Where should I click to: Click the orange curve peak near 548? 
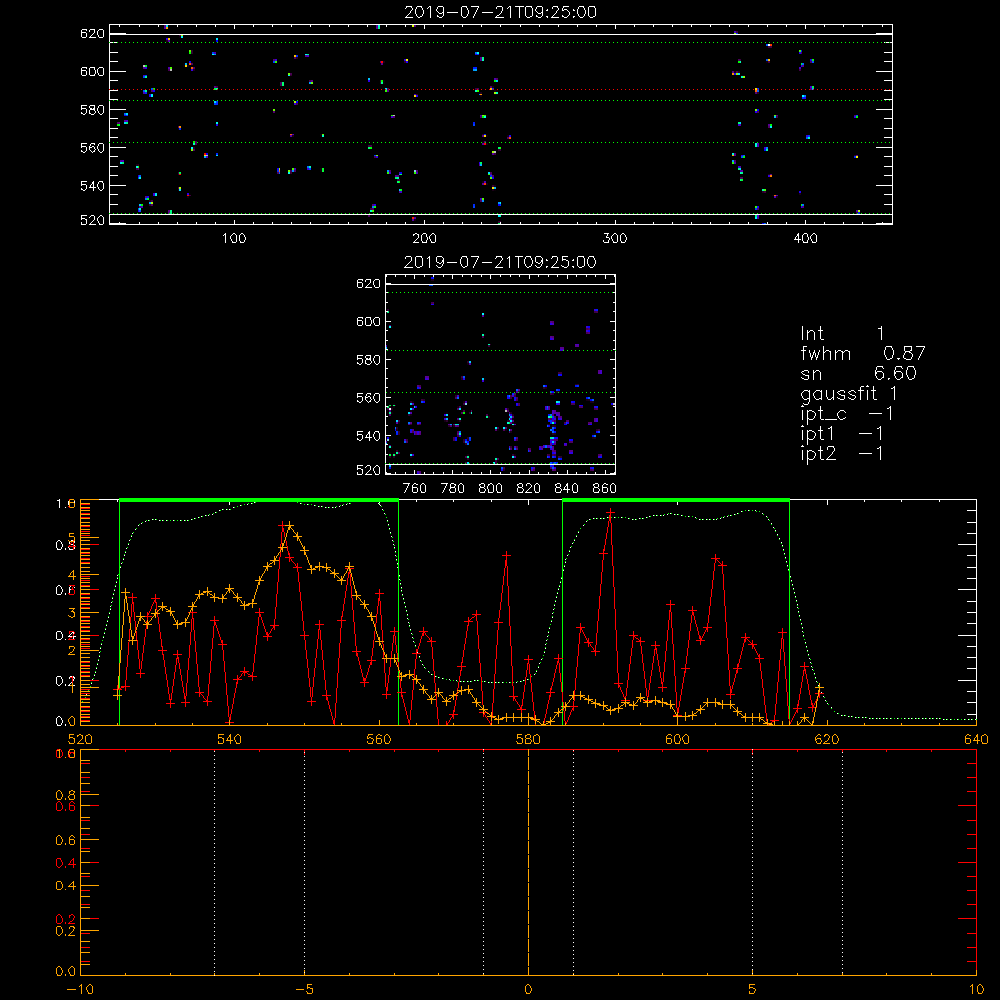290,526
